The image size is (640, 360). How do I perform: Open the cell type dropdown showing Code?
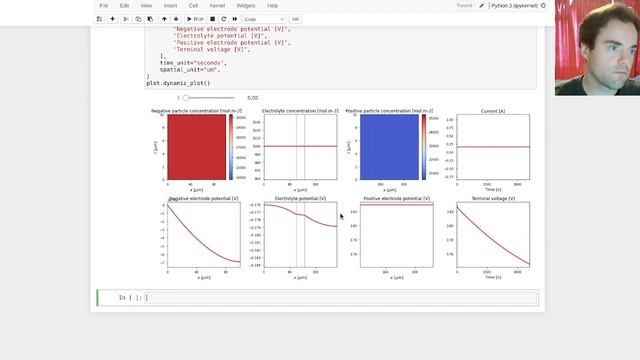click(x=264, y=19)
